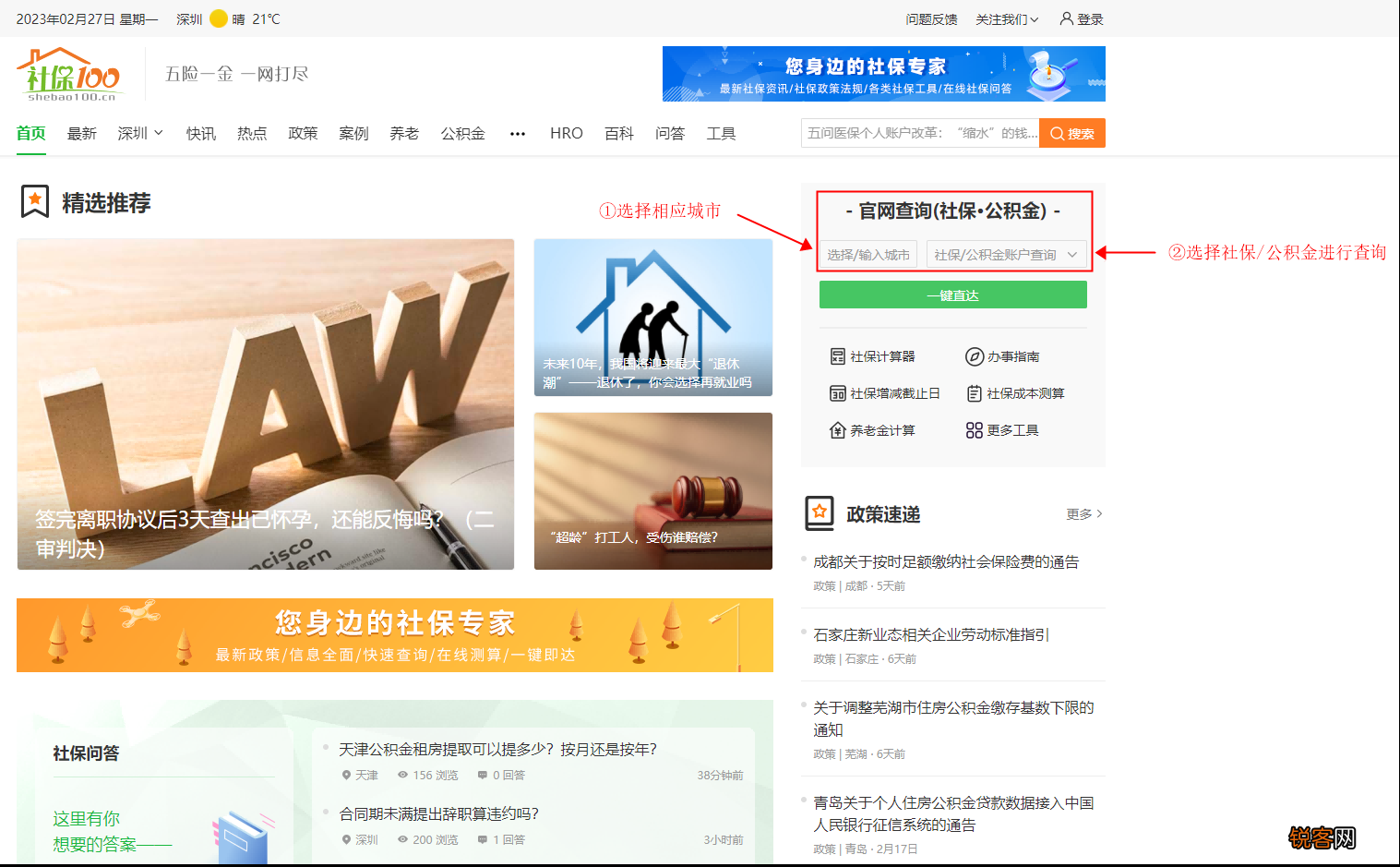Click the 更多工具 grid icon
Viewport: 1400px width, 867px height.
pos(974,429)
